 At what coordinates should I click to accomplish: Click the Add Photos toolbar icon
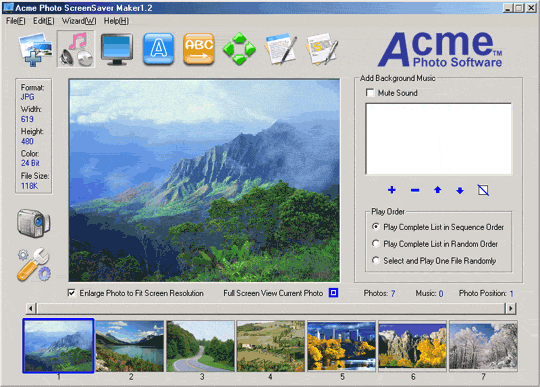(36, 49)
